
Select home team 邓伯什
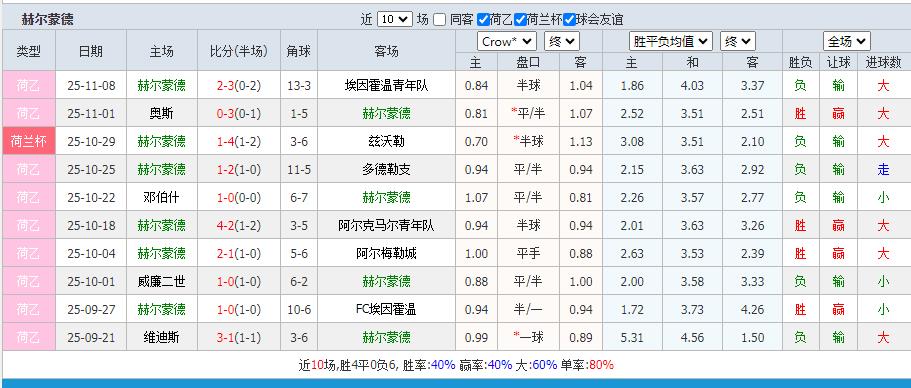point(162,197)
